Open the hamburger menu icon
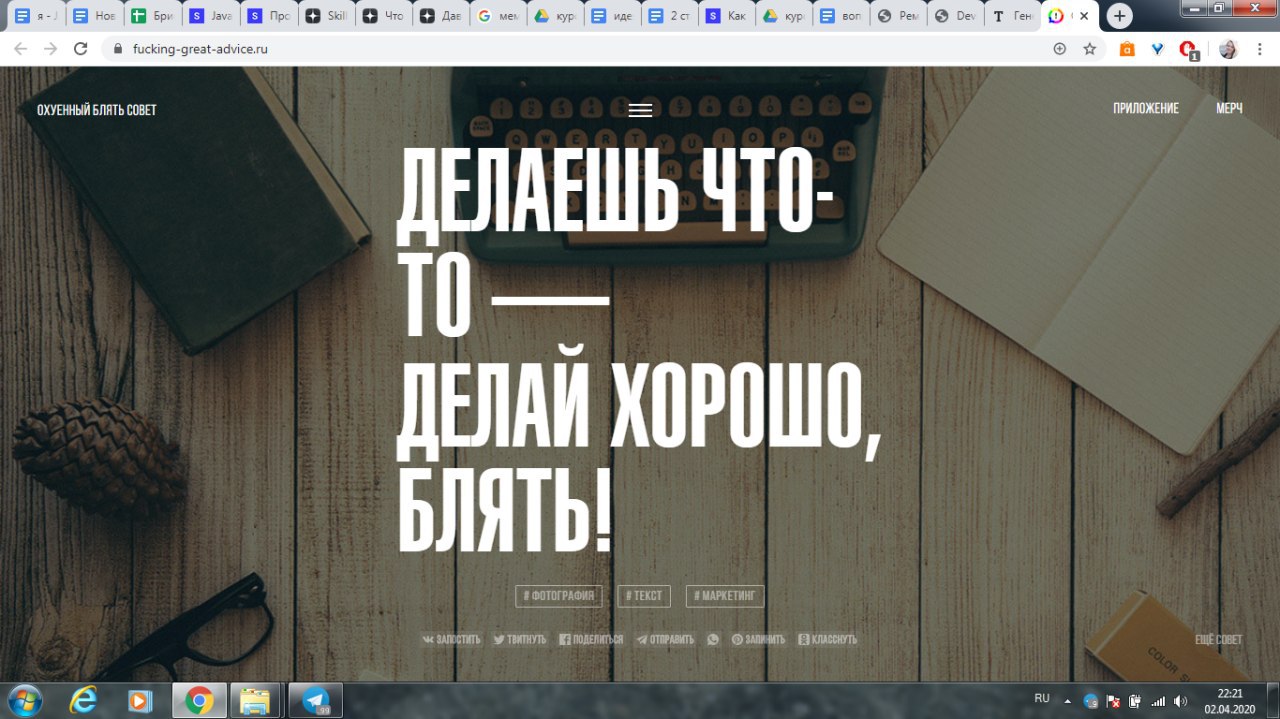This screenshot has width=1280, height=719. pos(640,110)
